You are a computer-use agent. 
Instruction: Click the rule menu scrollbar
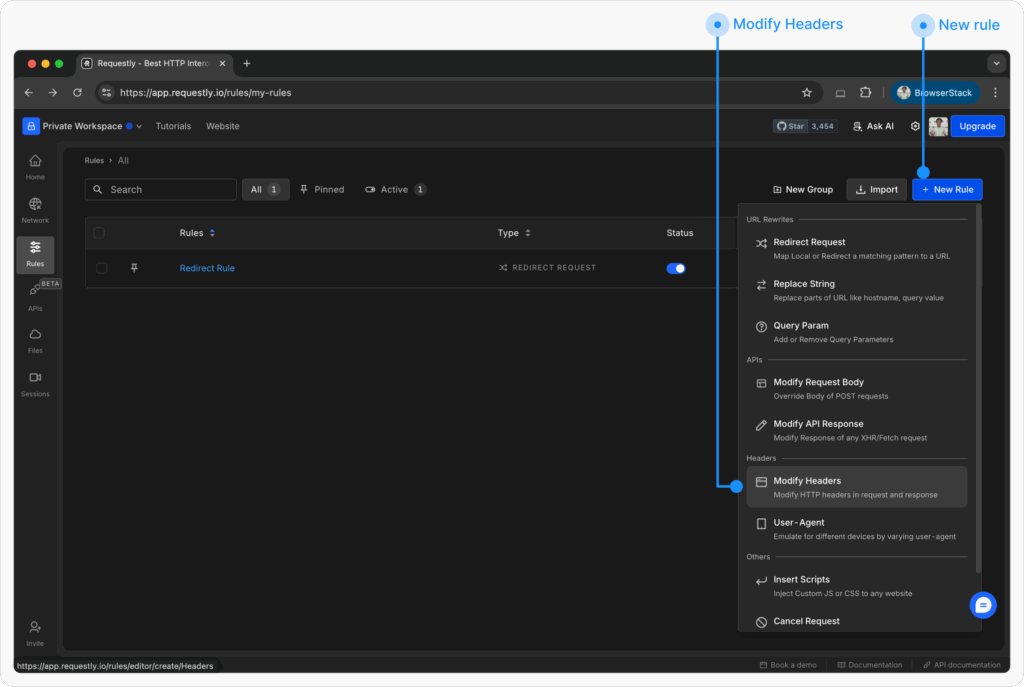click(978, 389)
